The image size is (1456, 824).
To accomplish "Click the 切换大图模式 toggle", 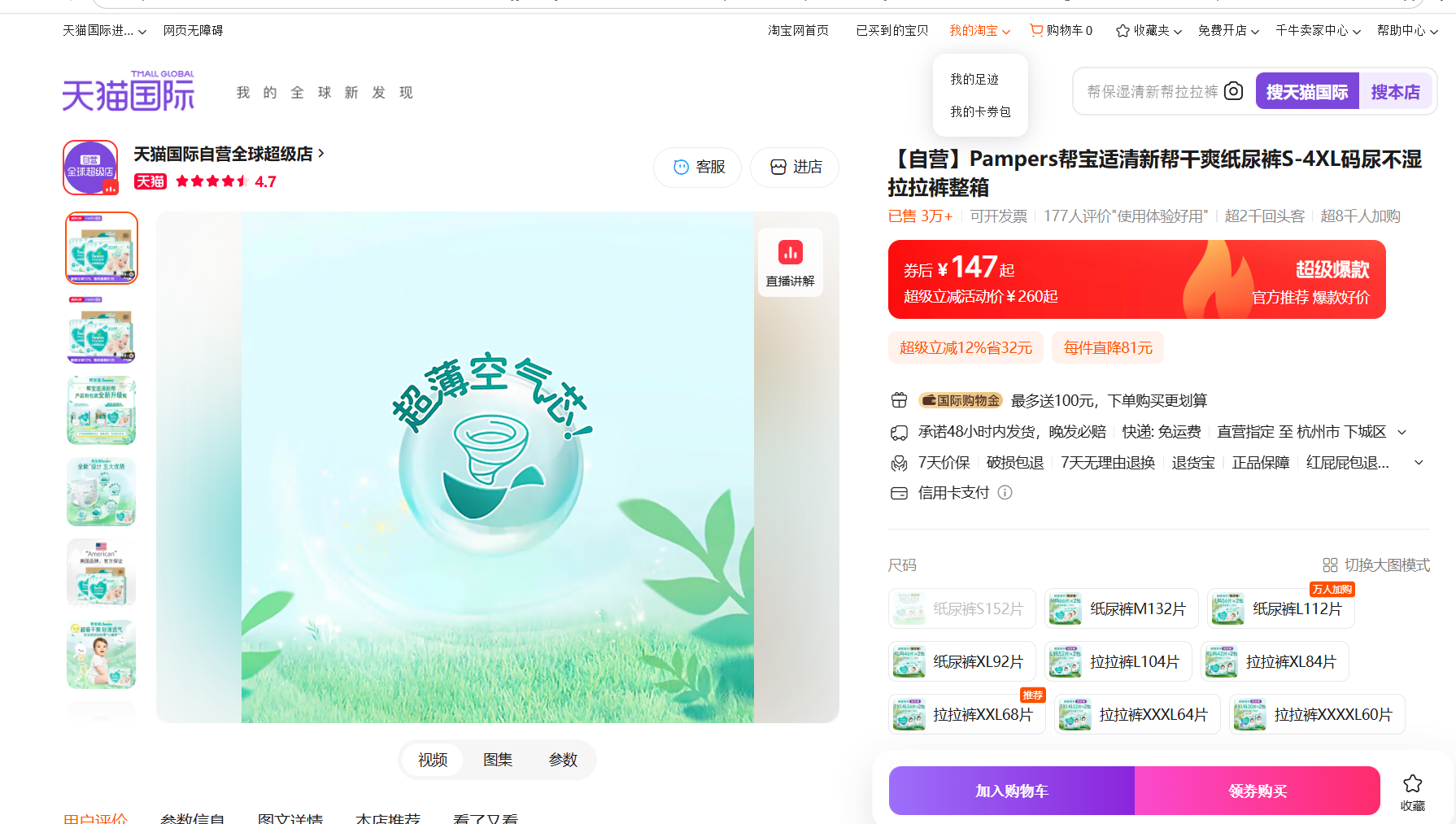I will (x=1376, y=565).
